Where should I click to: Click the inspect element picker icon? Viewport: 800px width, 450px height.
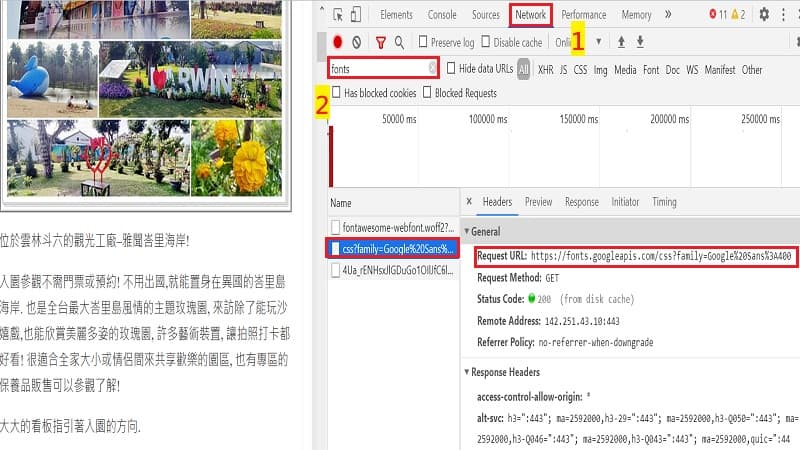click(338, 15)
